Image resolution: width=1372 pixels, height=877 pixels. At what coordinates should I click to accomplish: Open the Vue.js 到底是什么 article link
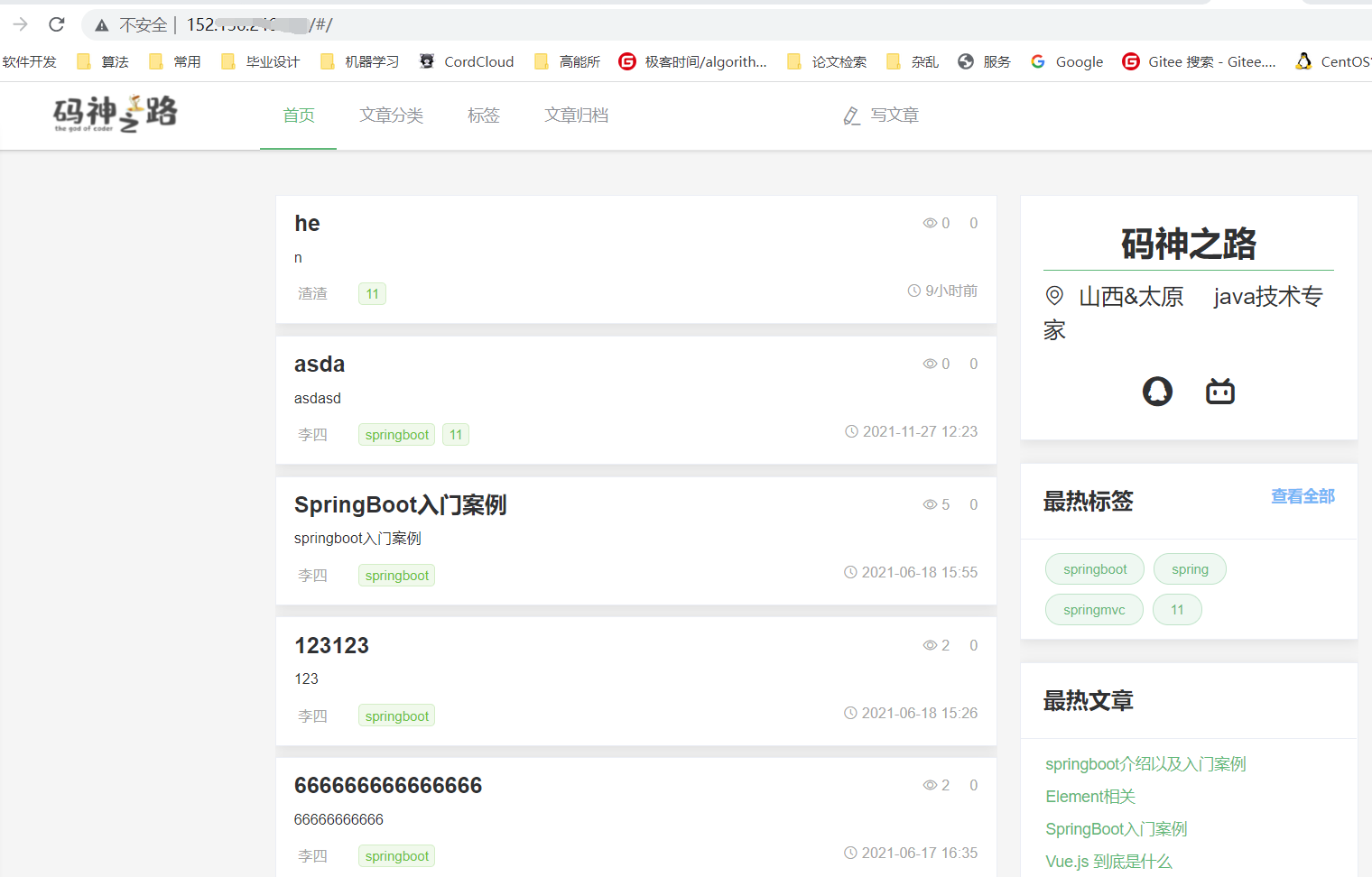pyautogui.click(x=1108, y=861)
